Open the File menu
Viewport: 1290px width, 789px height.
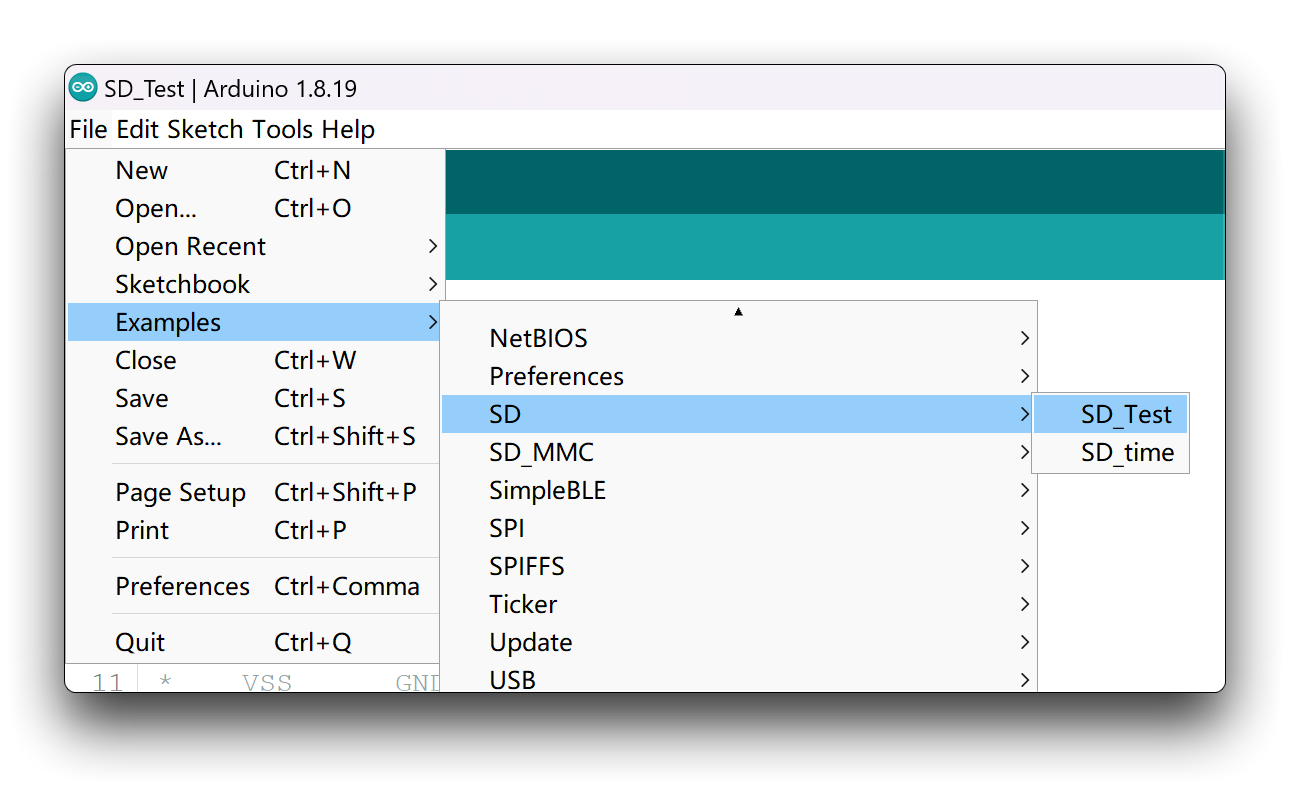tap(88, 129)
